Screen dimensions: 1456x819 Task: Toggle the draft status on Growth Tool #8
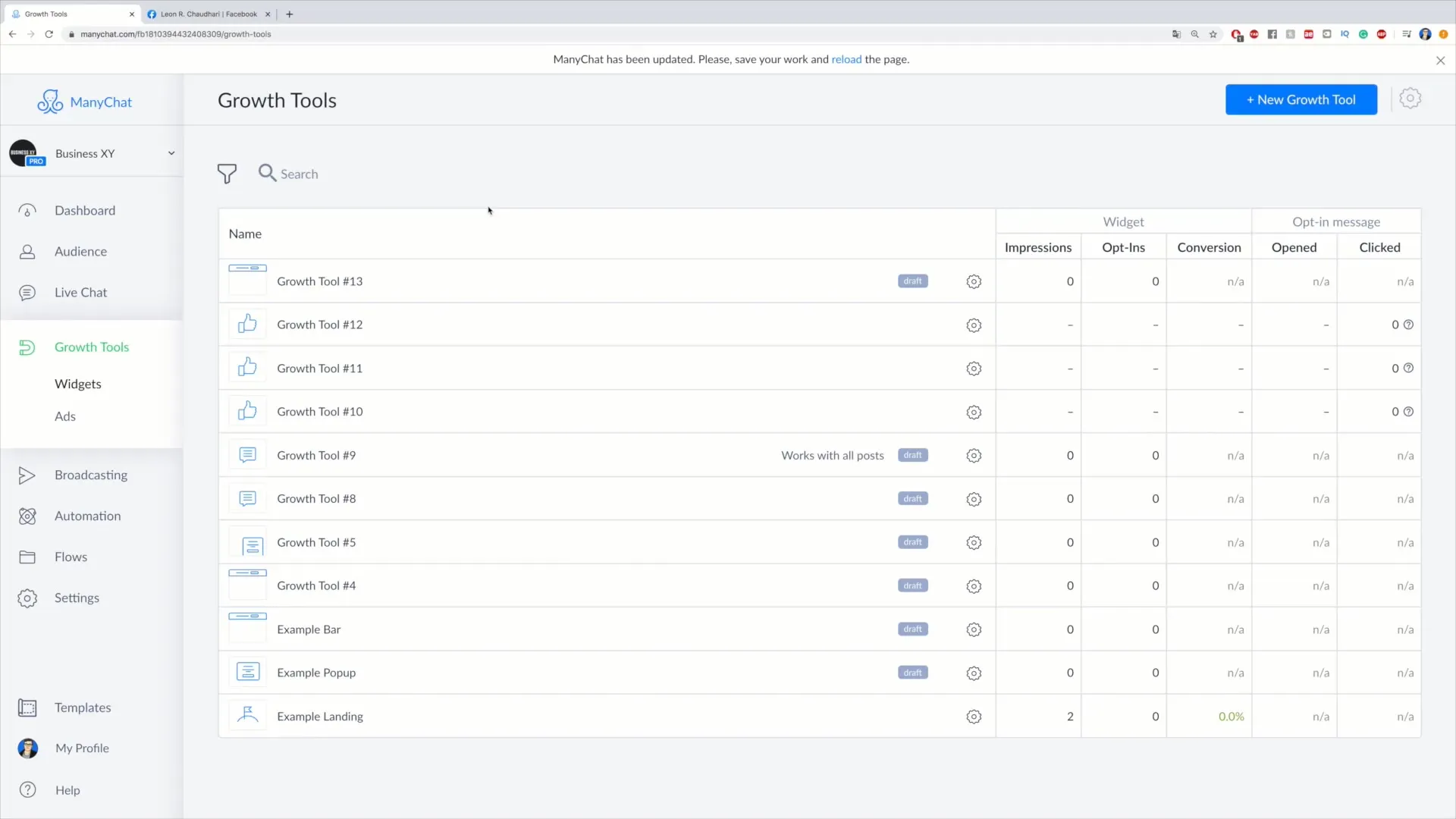tap(912, 498)
